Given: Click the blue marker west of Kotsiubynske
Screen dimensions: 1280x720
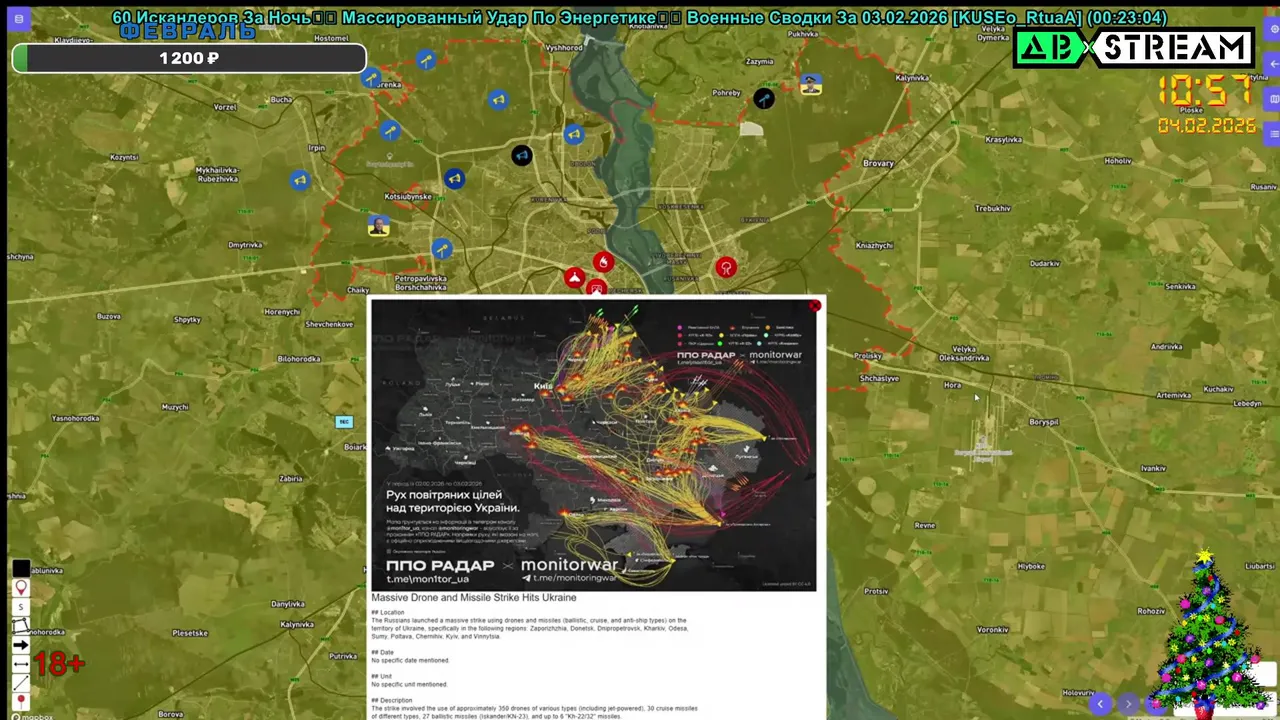Looking at the screenshot, I should pos(299,180).
